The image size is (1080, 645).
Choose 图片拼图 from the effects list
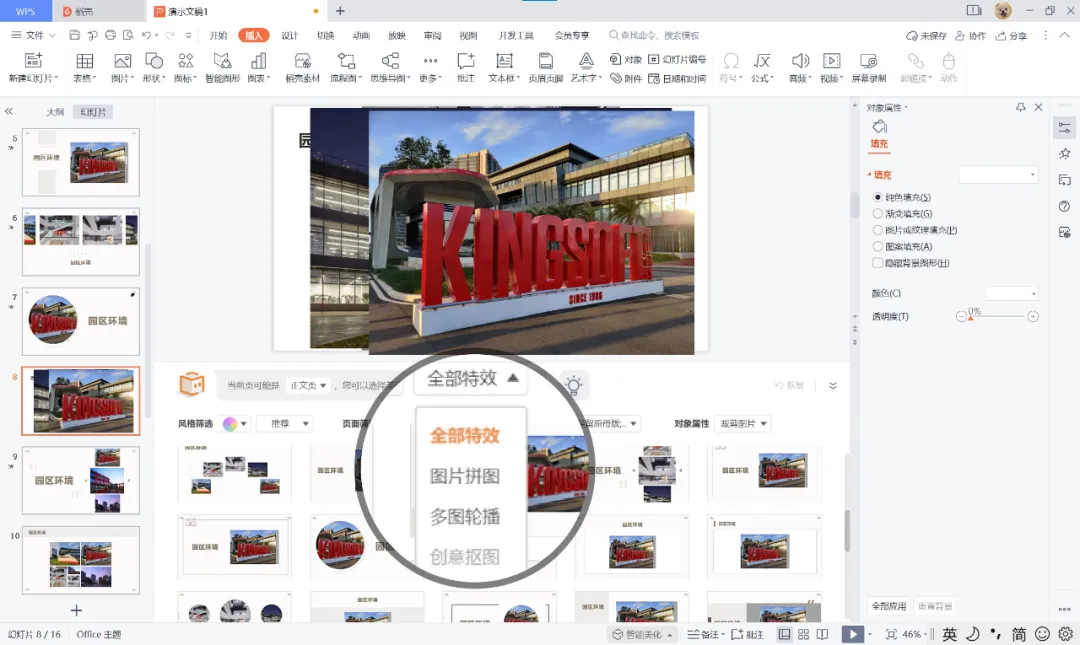pyautogui.click(x=465, y=476)
